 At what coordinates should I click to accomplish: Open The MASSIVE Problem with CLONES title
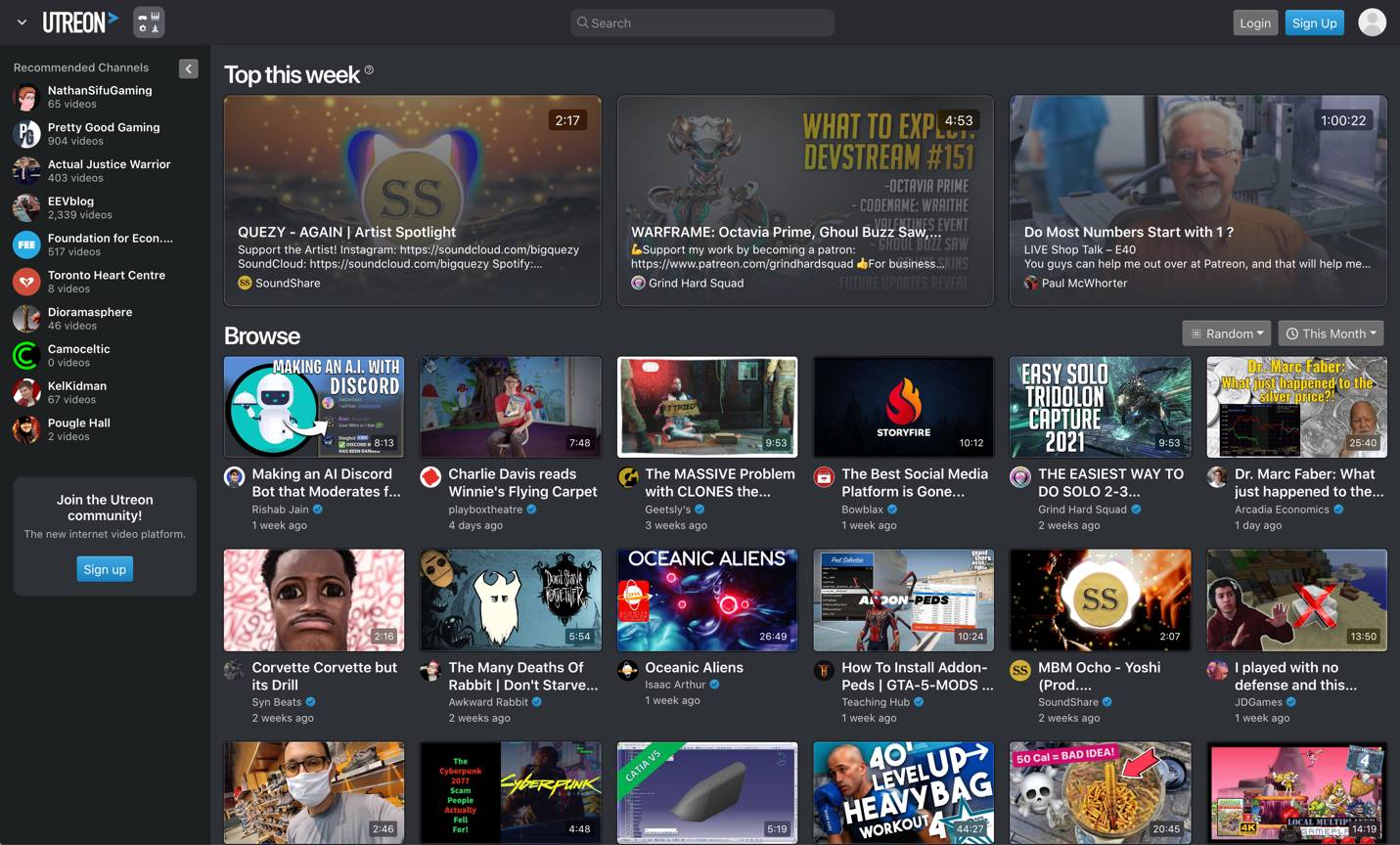click(x=720, y=483)
